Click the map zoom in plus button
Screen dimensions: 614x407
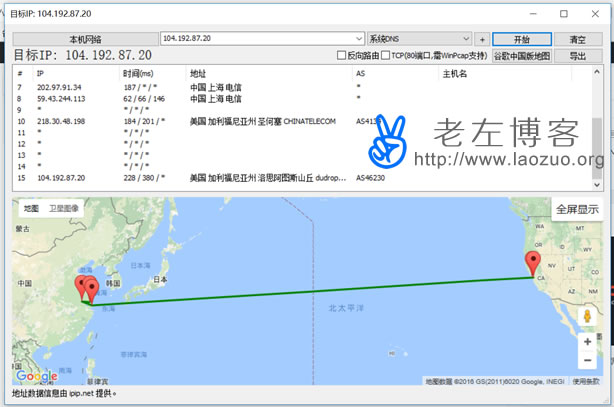pyautogui.click(x=587, y=341)
